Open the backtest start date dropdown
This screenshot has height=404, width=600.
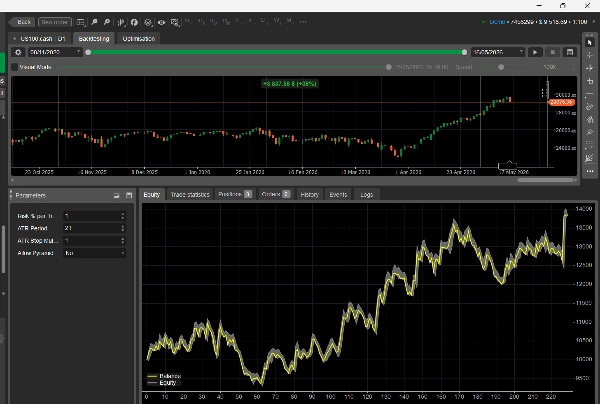pos(55,52)
